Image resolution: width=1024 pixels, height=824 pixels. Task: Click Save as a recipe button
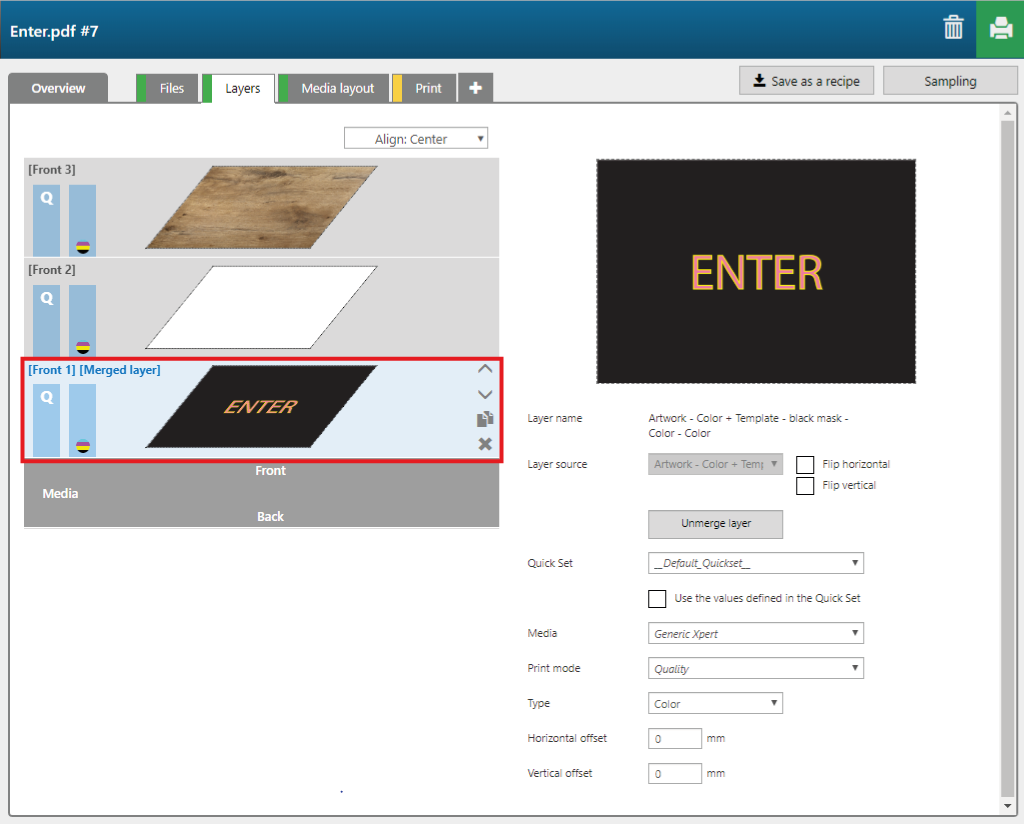pos(806,81)
